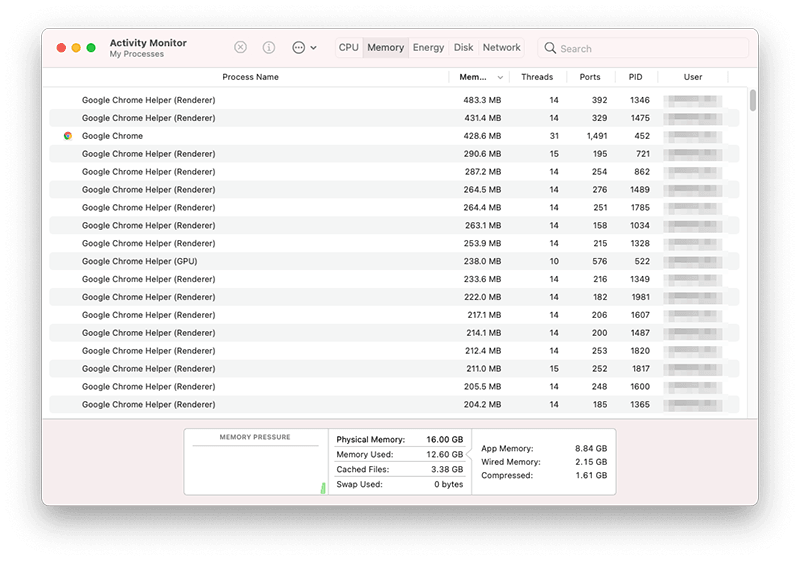Image resolution: width=800 pixels, height=561 pixels.
Task: Click the green zoom window button
Action: [x=91, y=48]
